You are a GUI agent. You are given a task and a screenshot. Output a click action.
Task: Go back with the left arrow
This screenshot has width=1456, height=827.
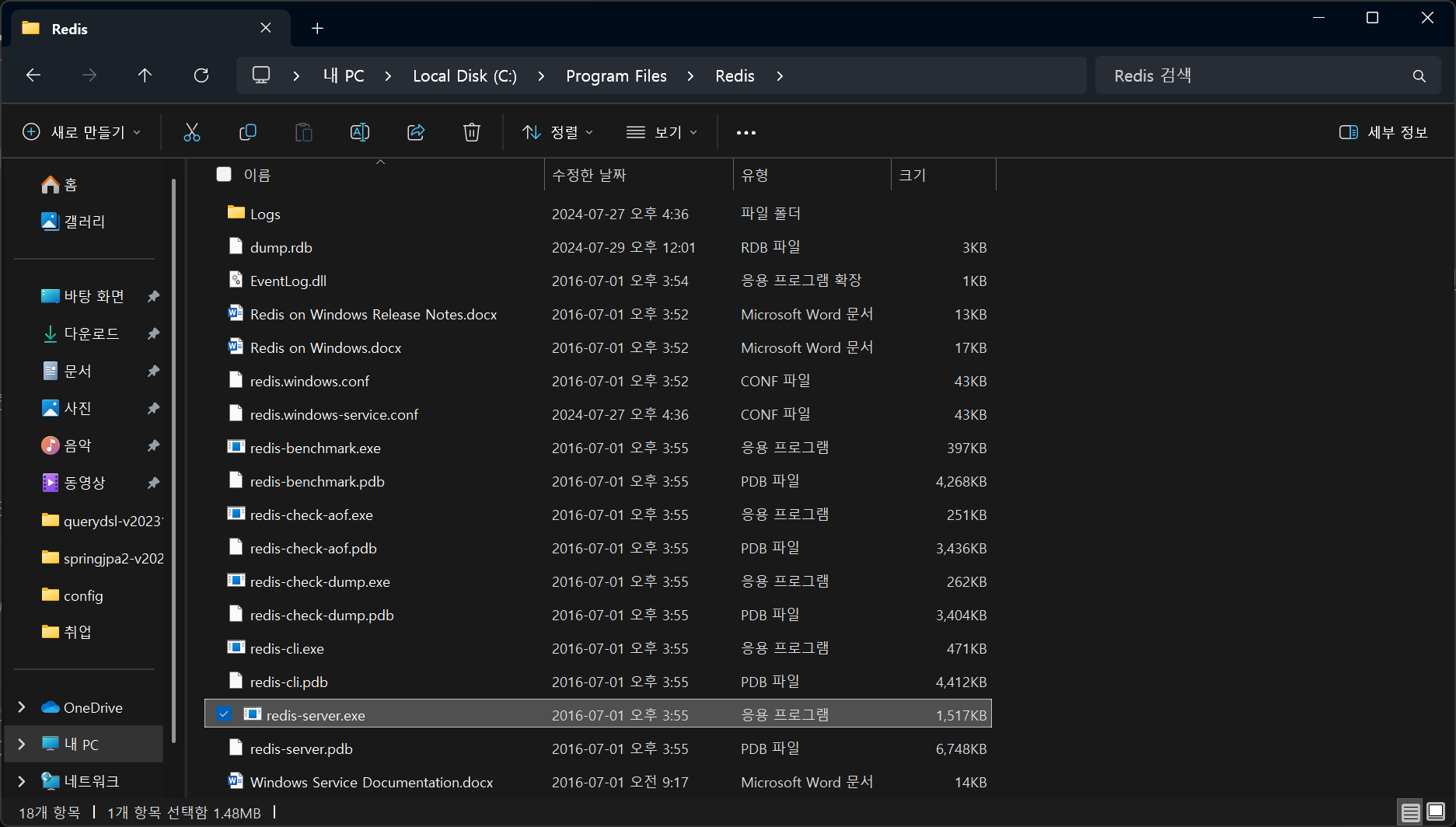[33, 75]
